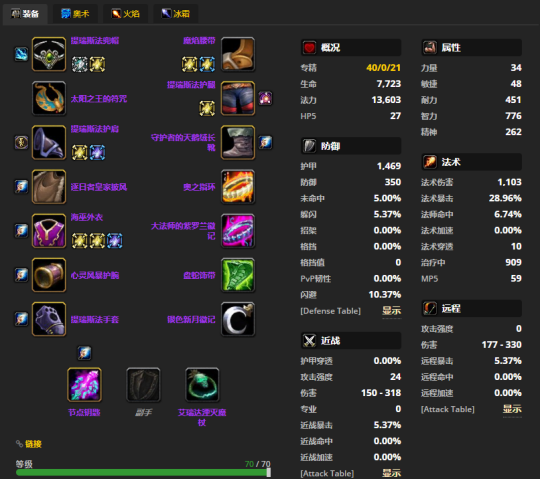540x479 pixels.
Task: Select the purple shoulder armor icon
Action: pyautogui.click(x=49, y=143)
